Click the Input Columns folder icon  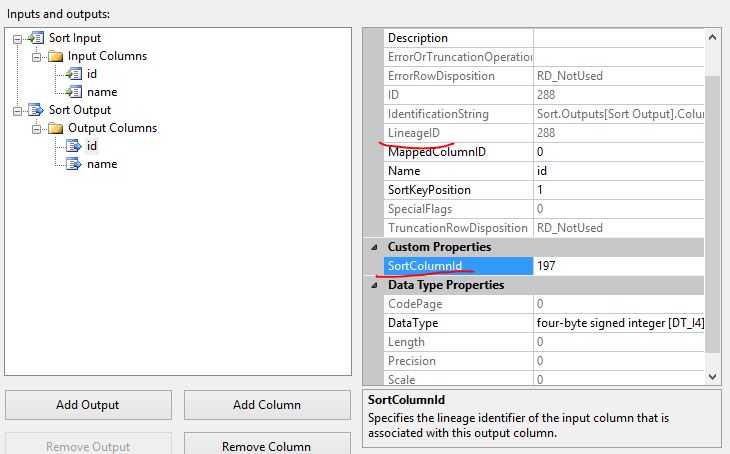point(55,56)
